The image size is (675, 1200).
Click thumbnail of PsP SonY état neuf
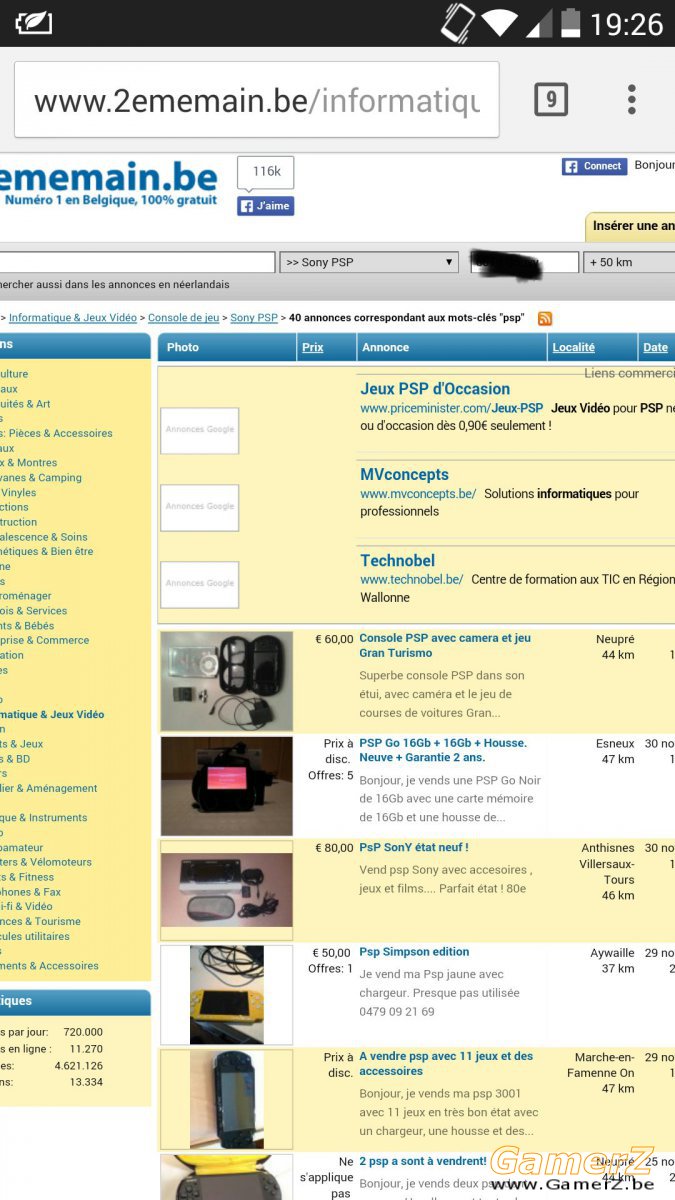point(227,890)
